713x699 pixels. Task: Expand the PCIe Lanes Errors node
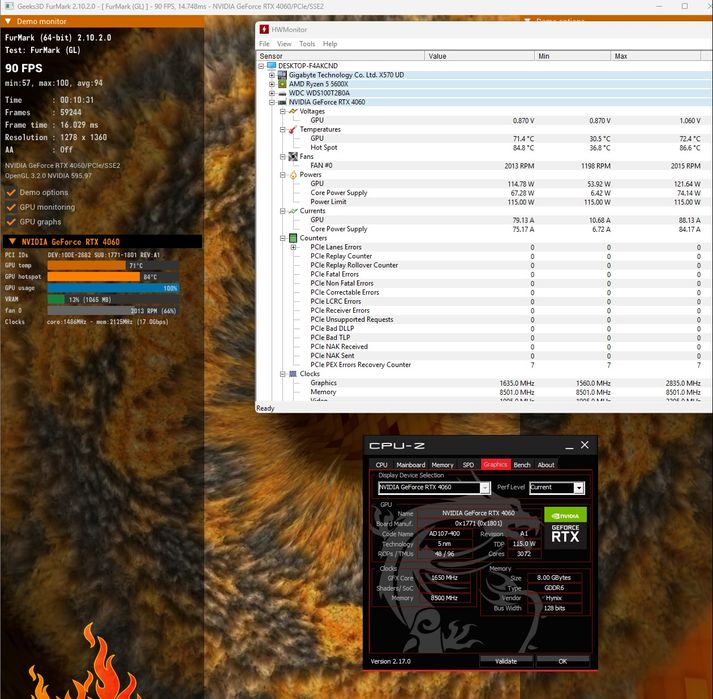click(x=293, y=247)
